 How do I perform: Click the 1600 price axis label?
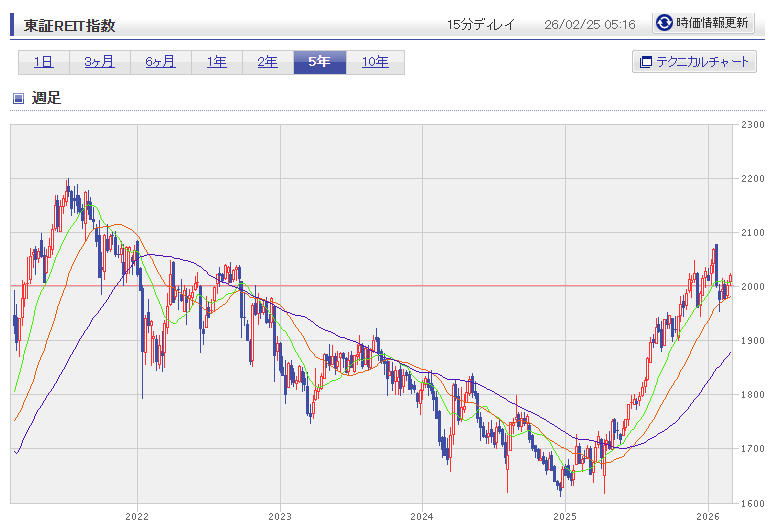click(753, 503)
